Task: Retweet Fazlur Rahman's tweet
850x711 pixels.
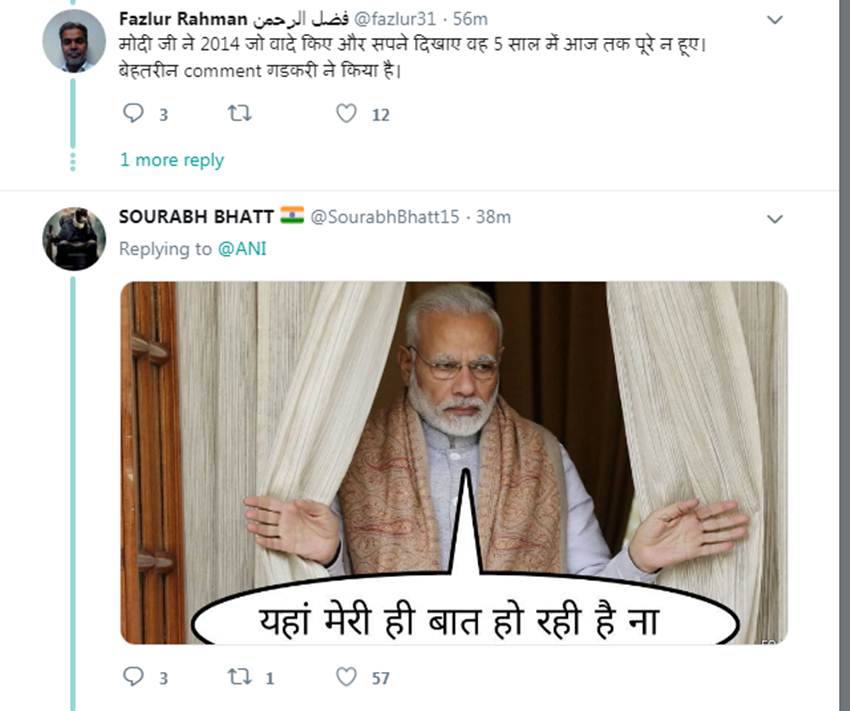Action: click(240, 114)
